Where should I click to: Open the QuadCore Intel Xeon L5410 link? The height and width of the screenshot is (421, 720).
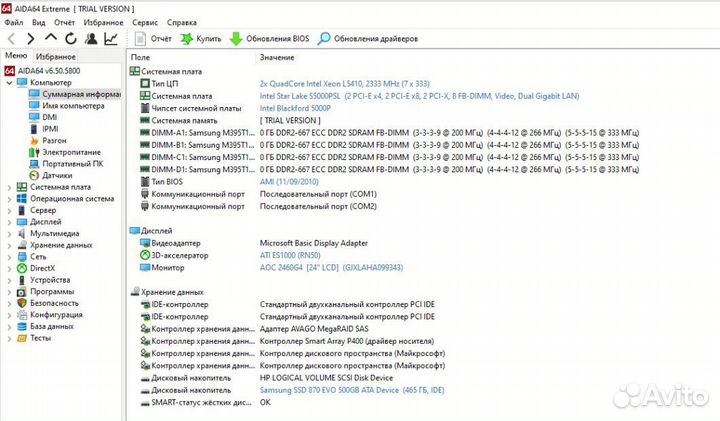(x=344, y=84)
